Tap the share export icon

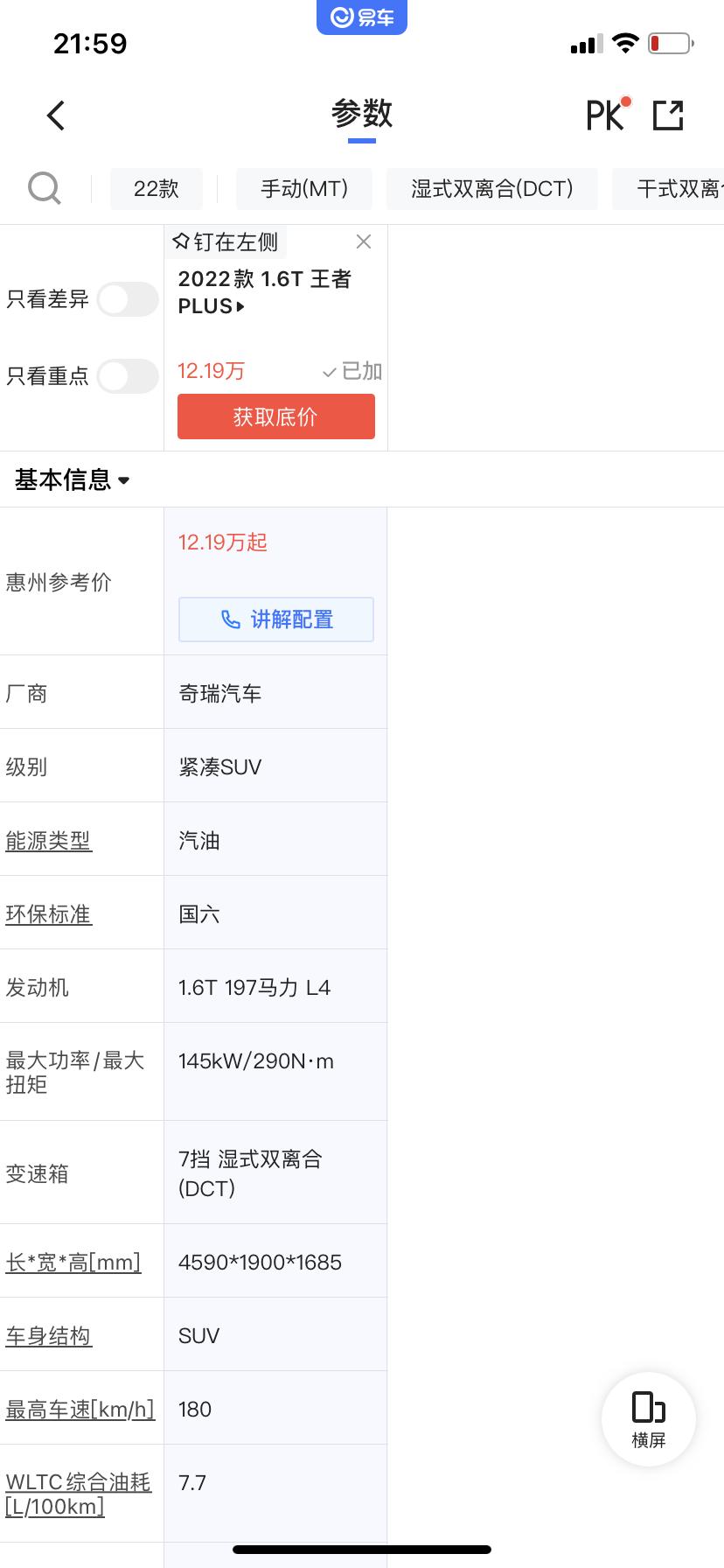tap(668, 115)
